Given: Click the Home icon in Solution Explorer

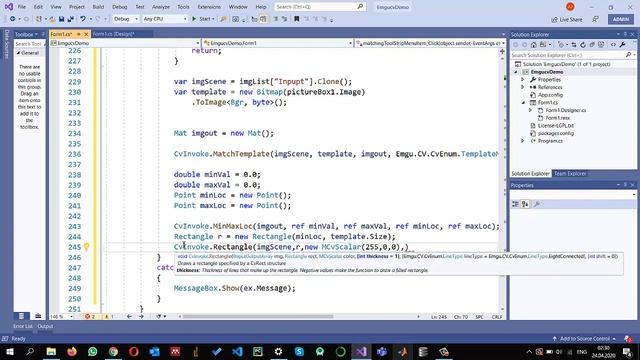Looking at the screenshot, I should [x=533, y=44].
